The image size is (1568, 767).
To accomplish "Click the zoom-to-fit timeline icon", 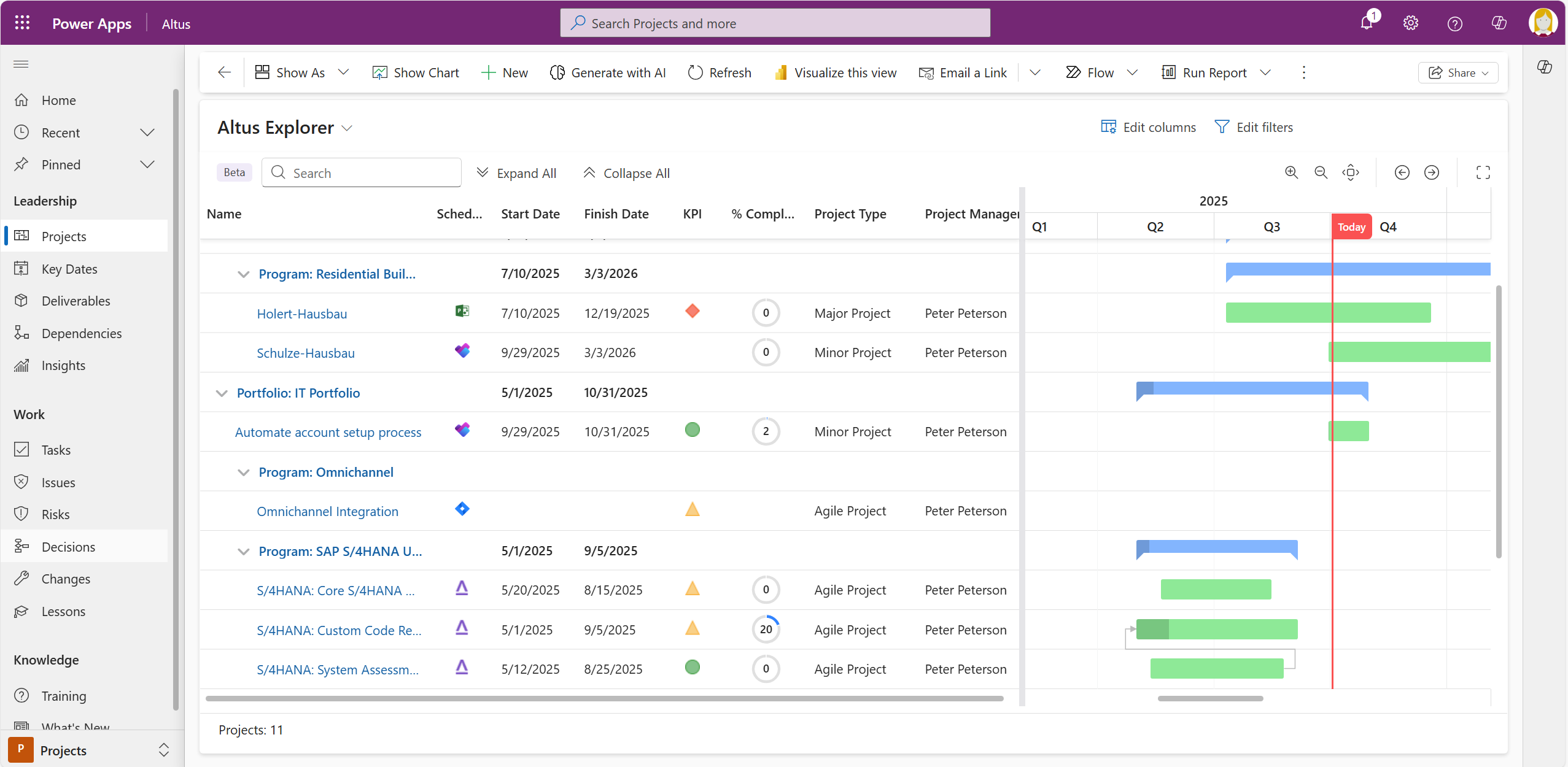I will tap(1351, 172).
